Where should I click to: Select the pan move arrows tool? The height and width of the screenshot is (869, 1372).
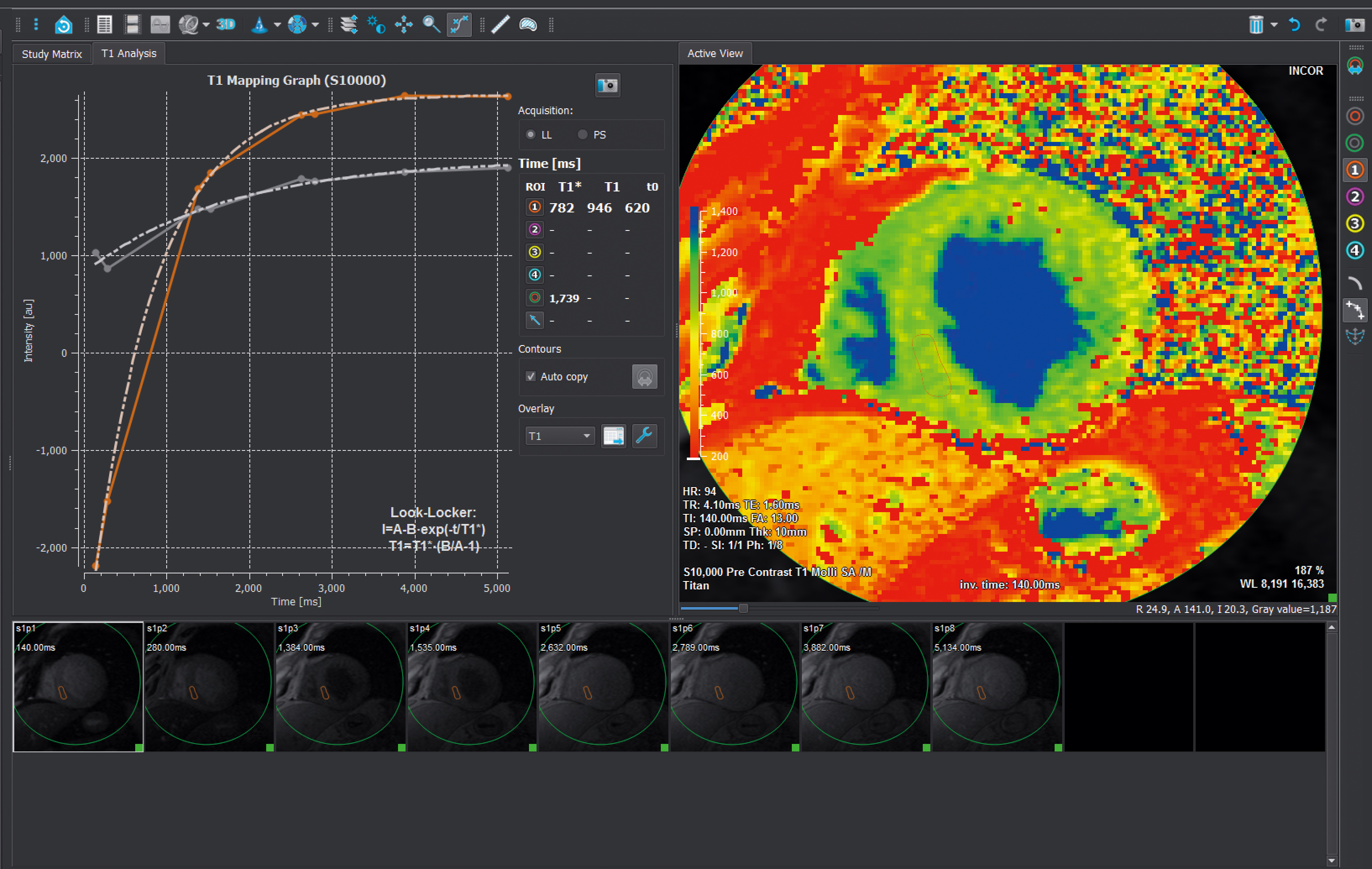click(403, 24)
